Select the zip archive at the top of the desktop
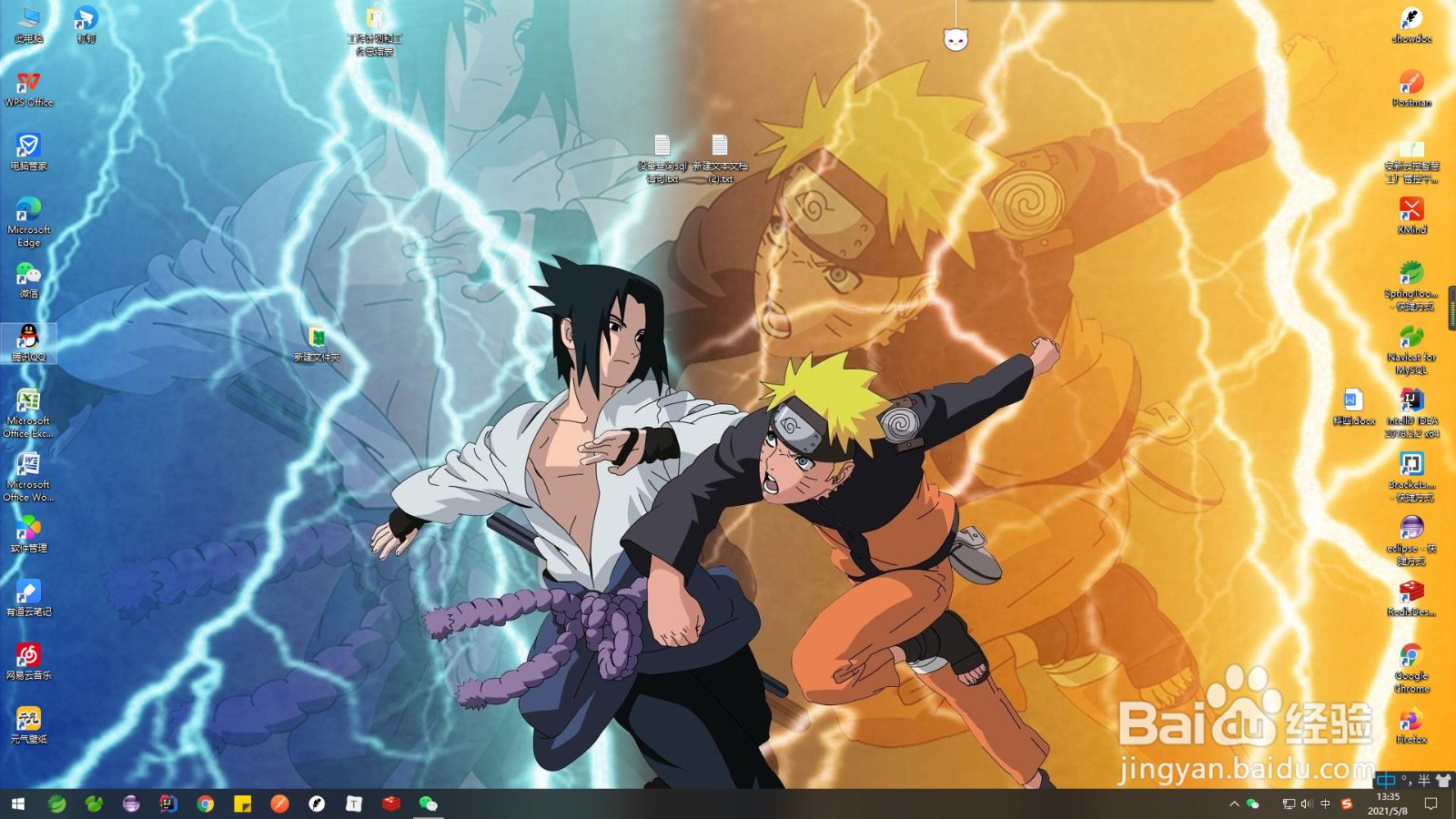 [x=374, y=32]
